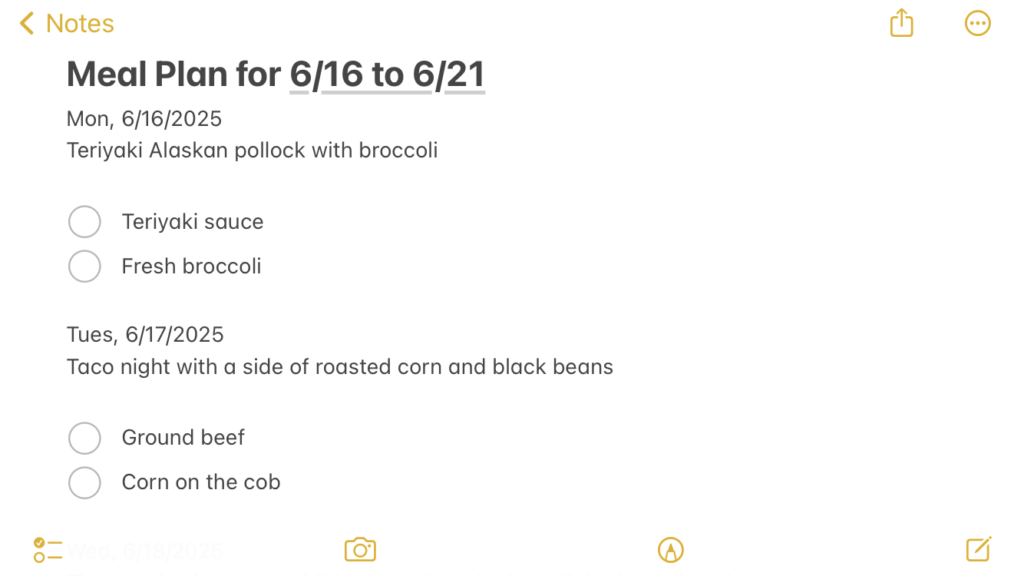Tick the Corn on the cob circle
The image size is (1024, 576).
85,482
